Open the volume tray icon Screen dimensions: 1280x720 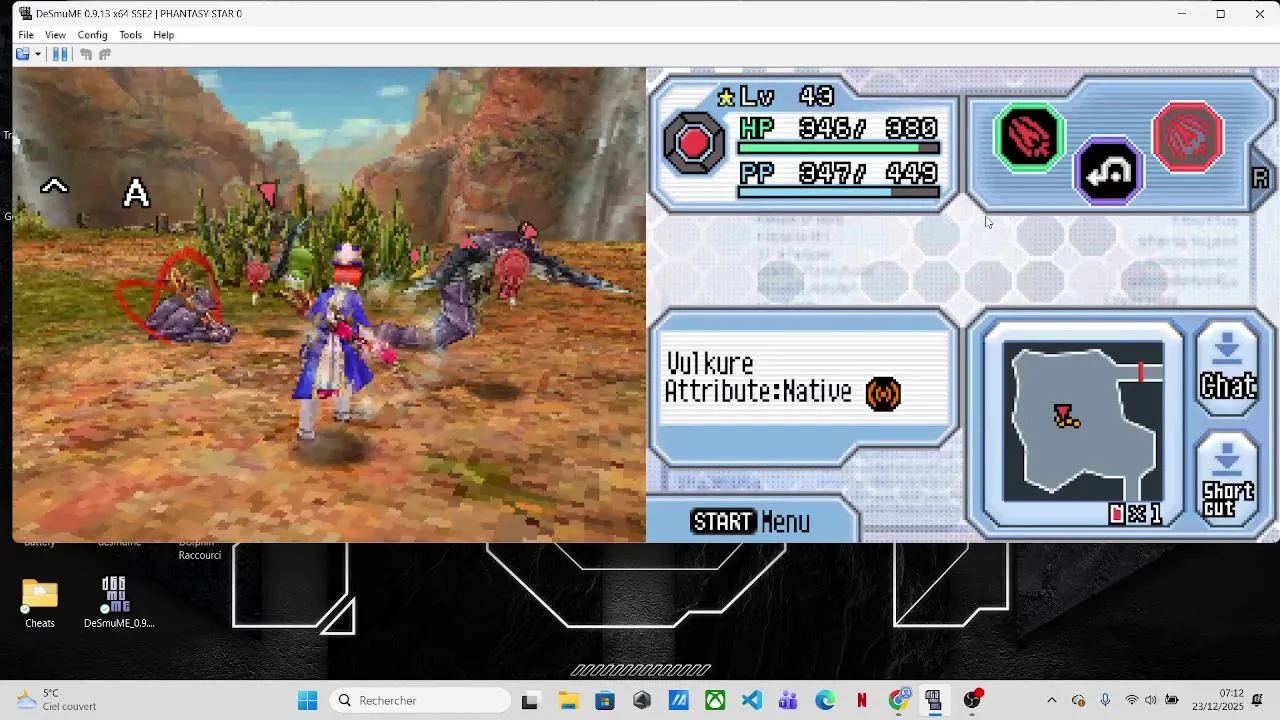point(1151,701)
